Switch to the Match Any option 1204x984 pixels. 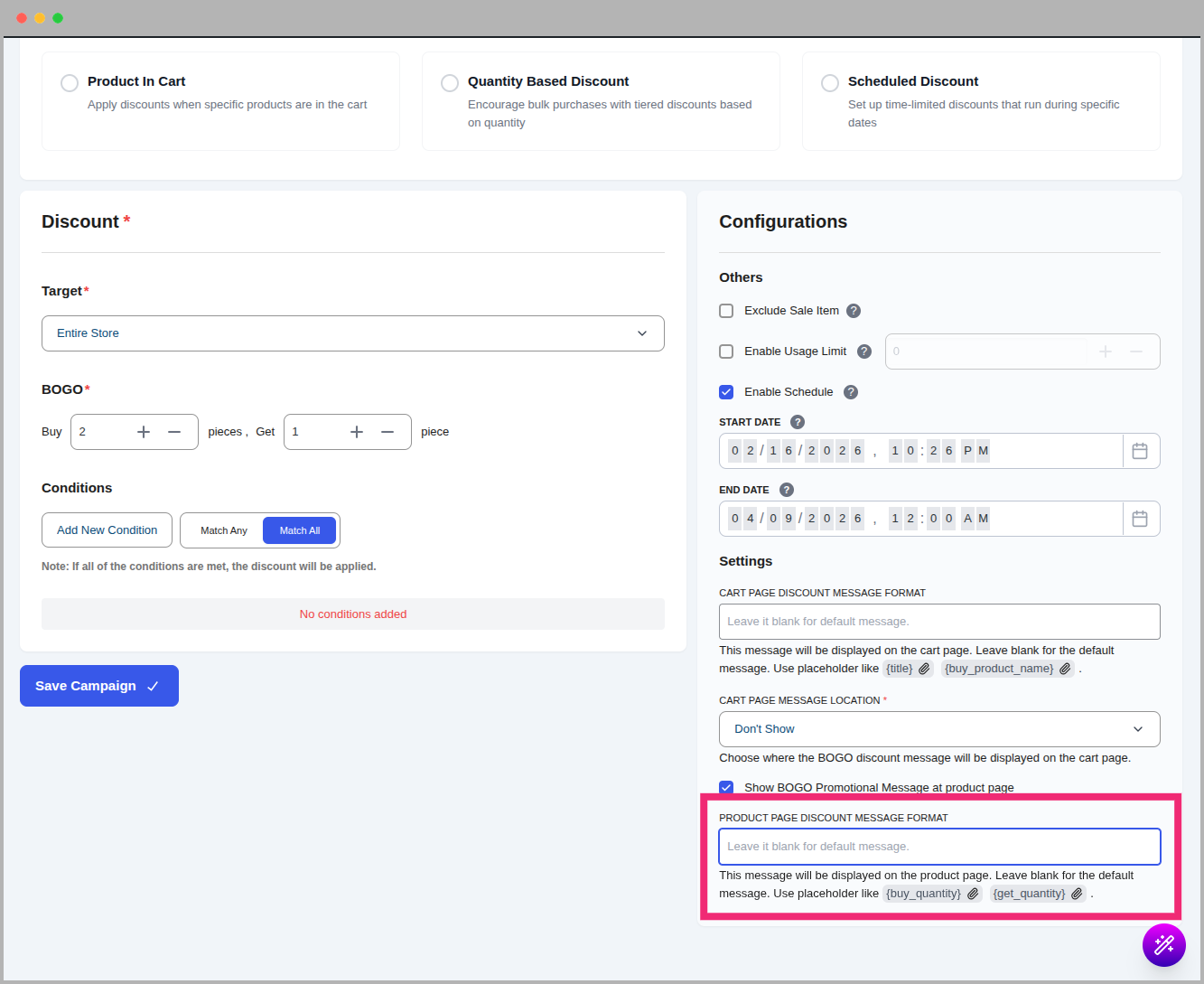point(222,530)
